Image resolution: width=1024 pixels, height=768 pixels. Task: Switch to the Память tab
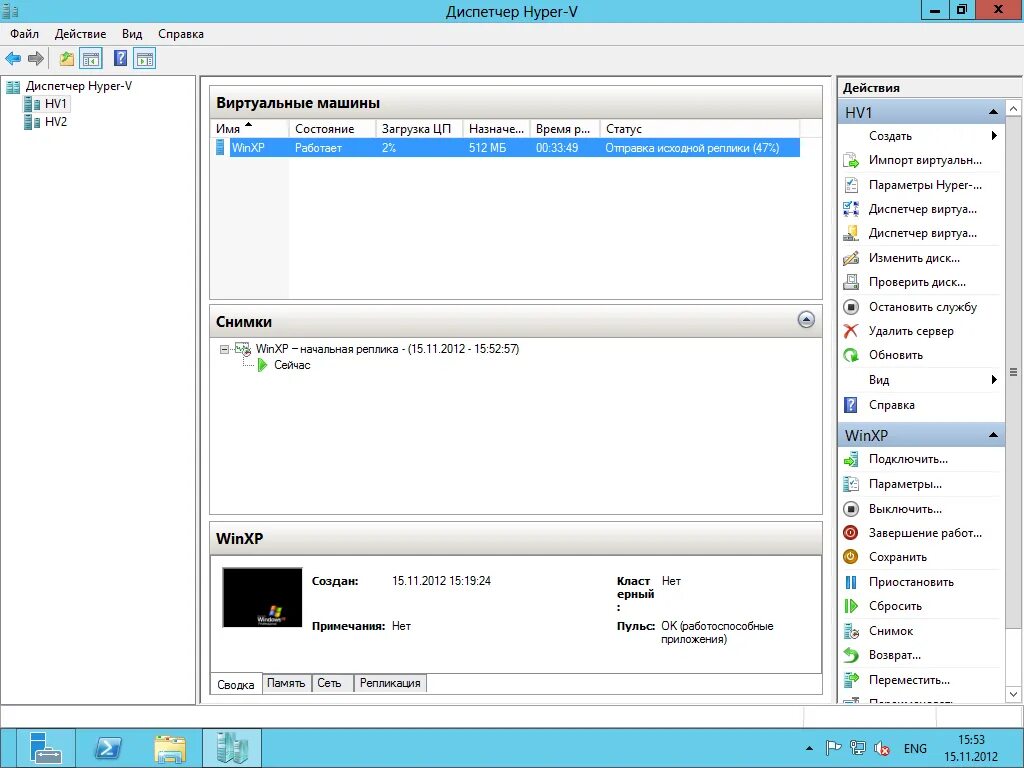tap(287, 683)
